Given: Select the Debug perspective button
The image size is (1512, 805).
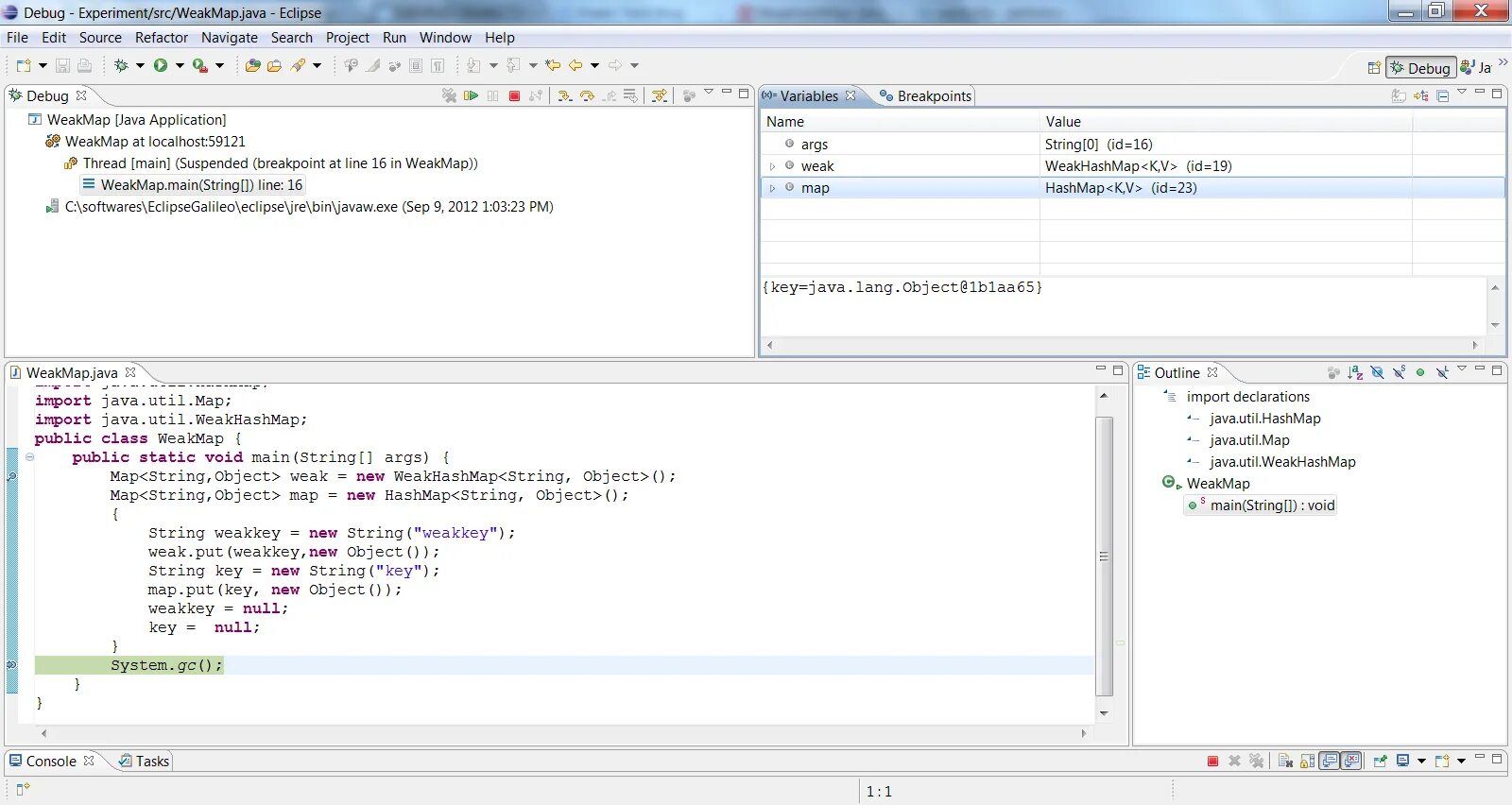Looking at the screenshot, I should click(x=1420, y=68).
